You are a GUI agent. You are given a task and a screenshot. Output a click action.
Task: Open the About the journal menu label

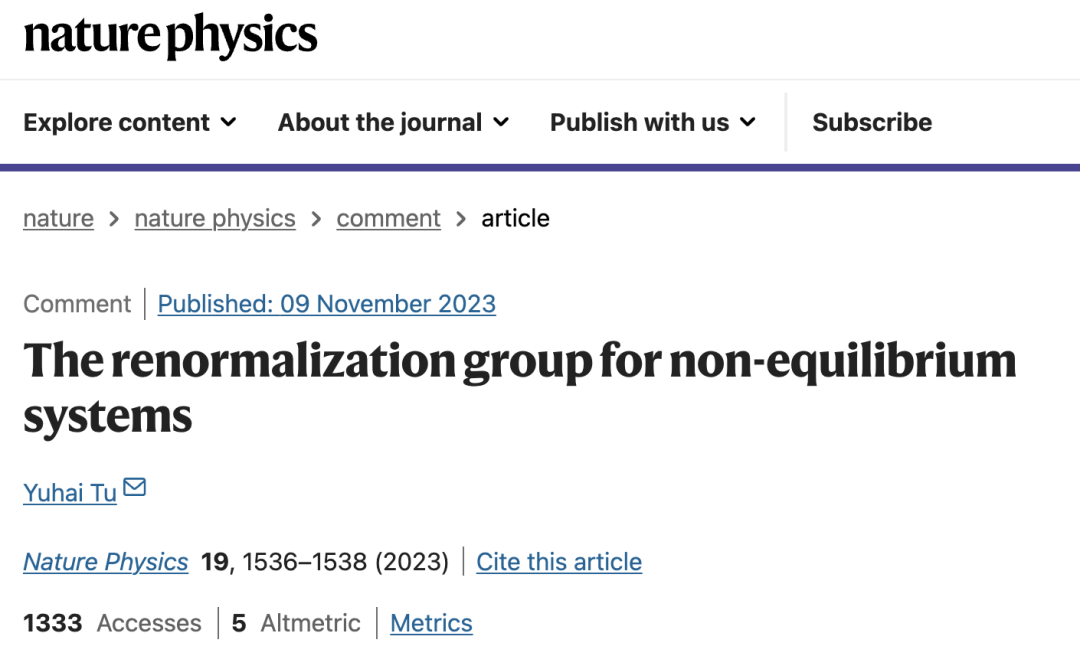[380, 122]
